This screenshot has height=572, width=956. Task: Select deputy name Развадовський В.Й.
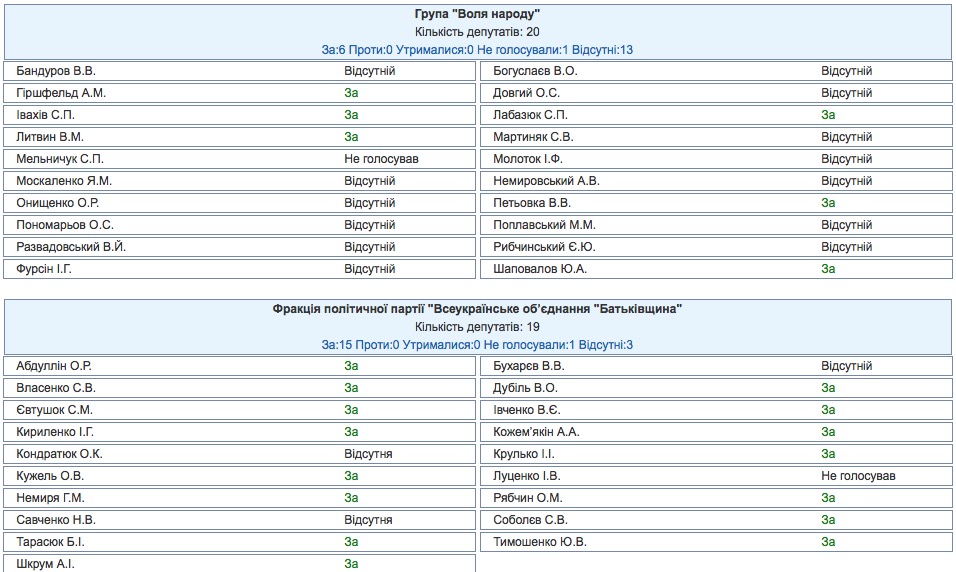(x=71, y=247)
